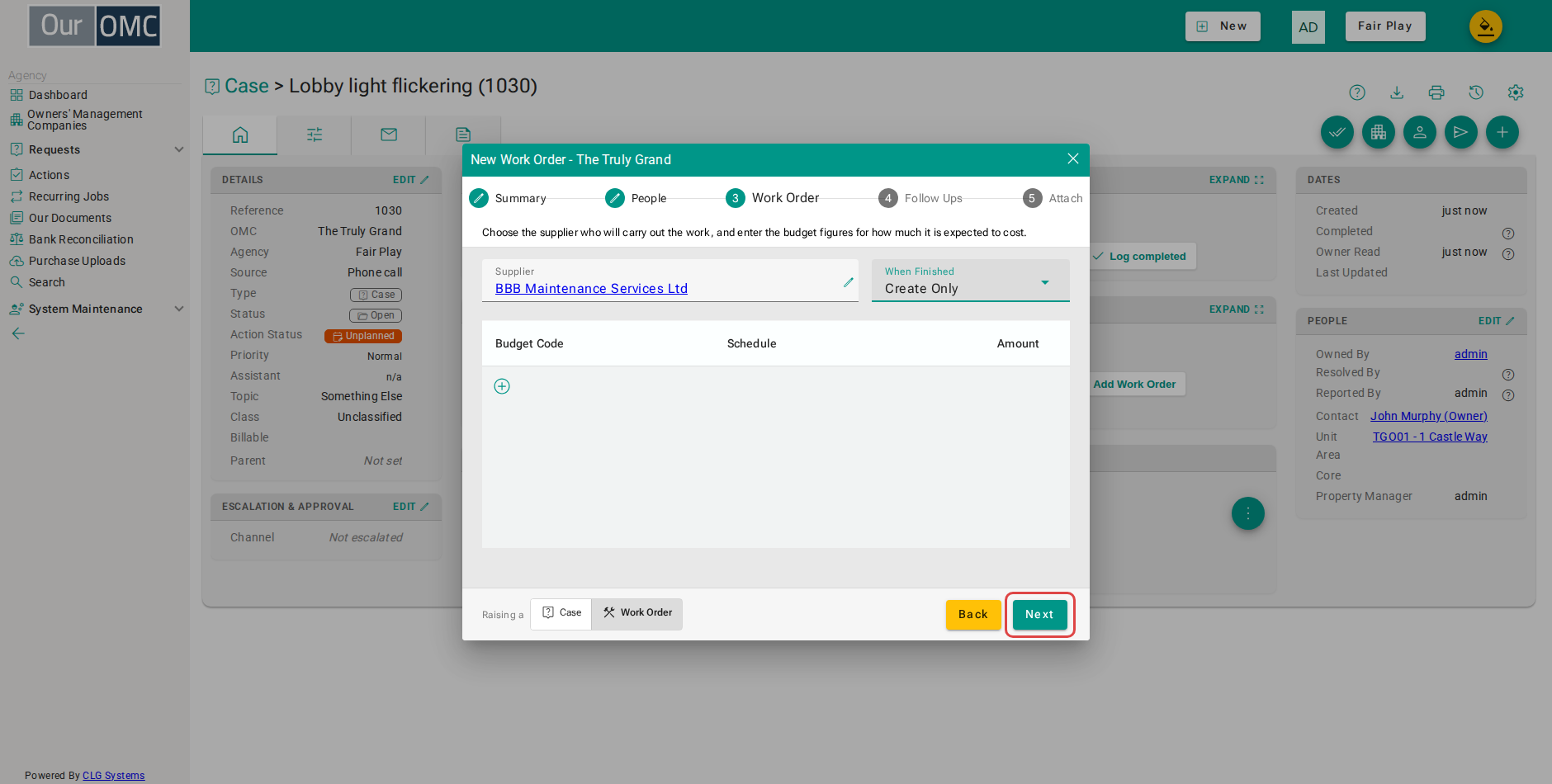Click the person round action button
This screenshot has height=784, width=1552.
[1420, 132]
